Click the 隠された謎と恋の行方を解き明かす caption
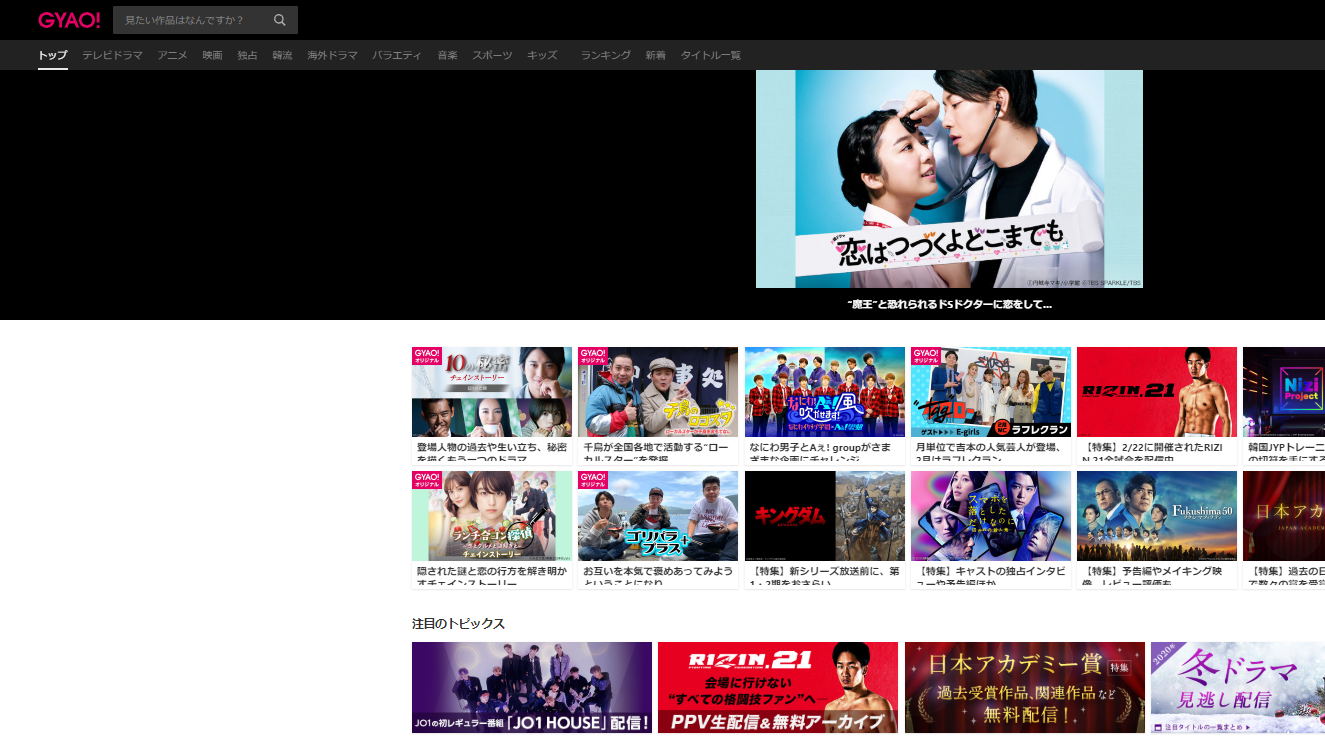1325x746 pixels. click(492, 576)
